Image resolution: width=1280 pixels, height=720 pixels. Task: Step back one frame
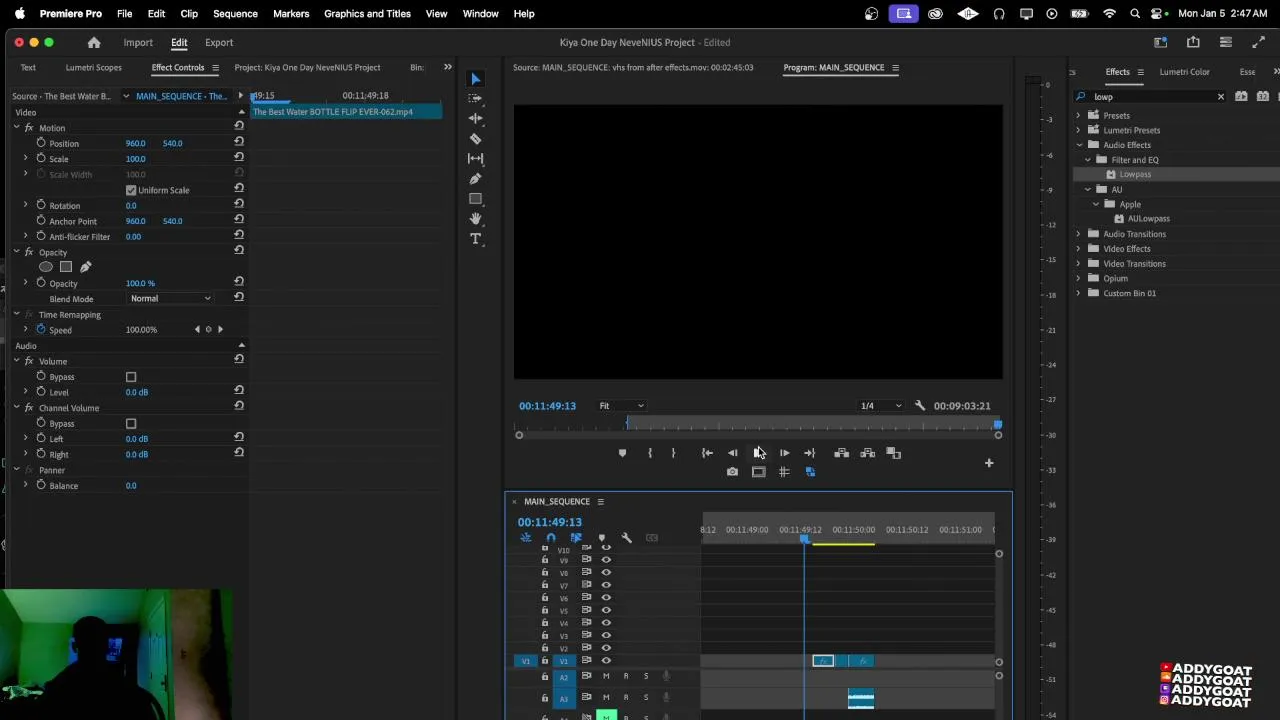tap(732, 453)
